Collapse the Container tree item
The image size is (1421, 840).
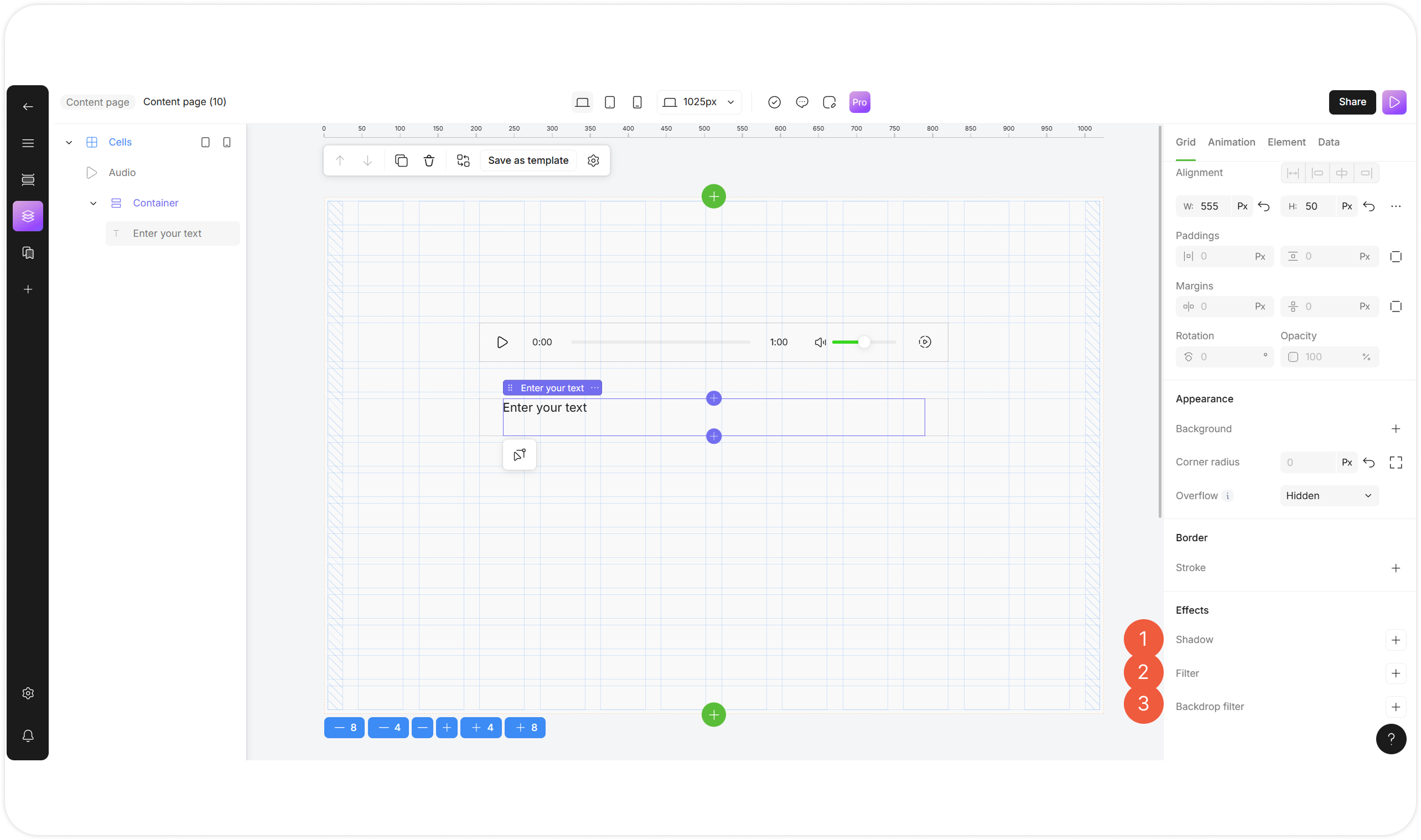pos(94,203)
